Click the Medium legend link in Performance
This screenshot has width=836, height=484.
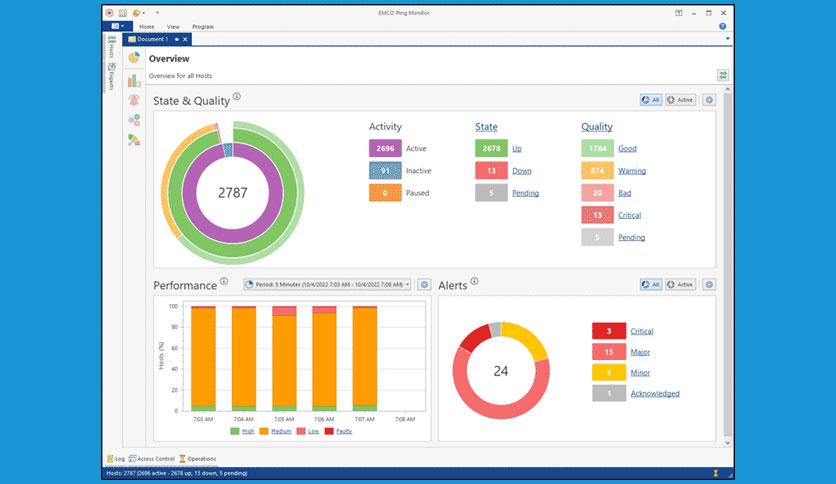(x=281, y=431)
